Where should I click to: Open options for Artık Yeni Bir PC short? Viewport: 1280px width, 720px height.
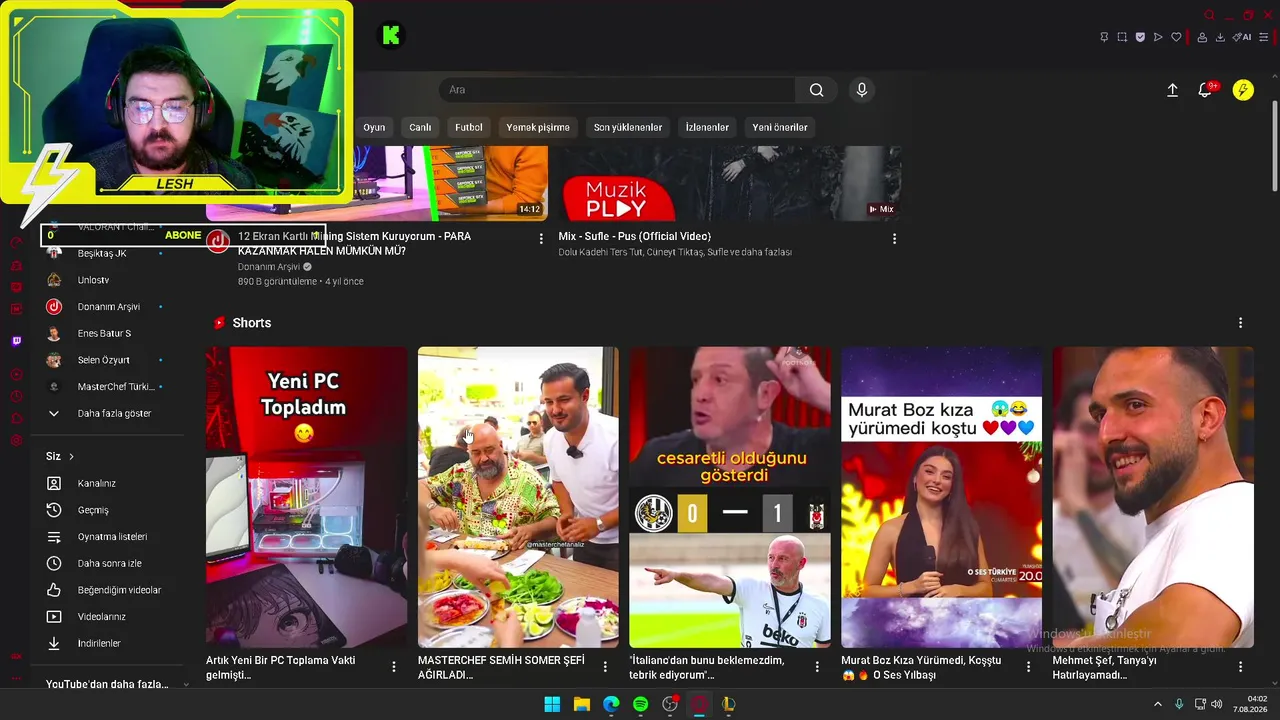pyautogui.click(x=393, y=667)
